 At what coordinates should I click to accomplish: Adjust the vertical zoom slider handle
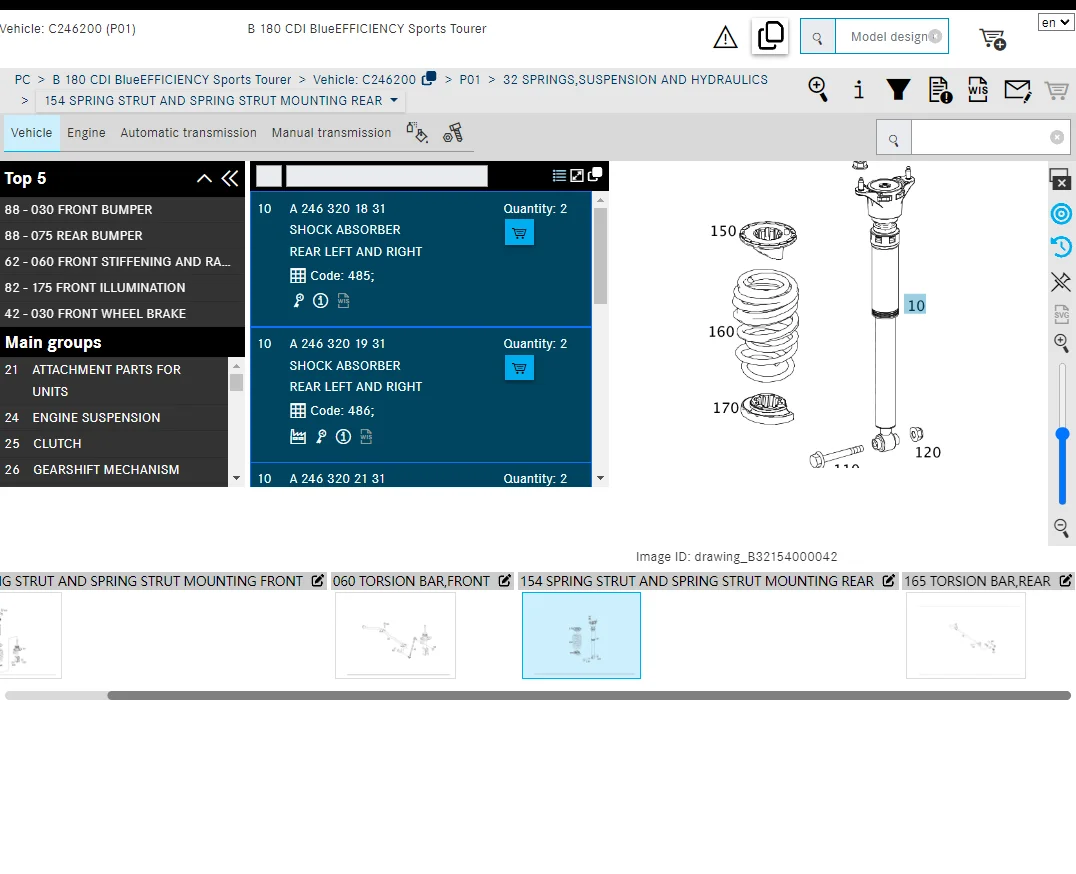[1062, 434]
